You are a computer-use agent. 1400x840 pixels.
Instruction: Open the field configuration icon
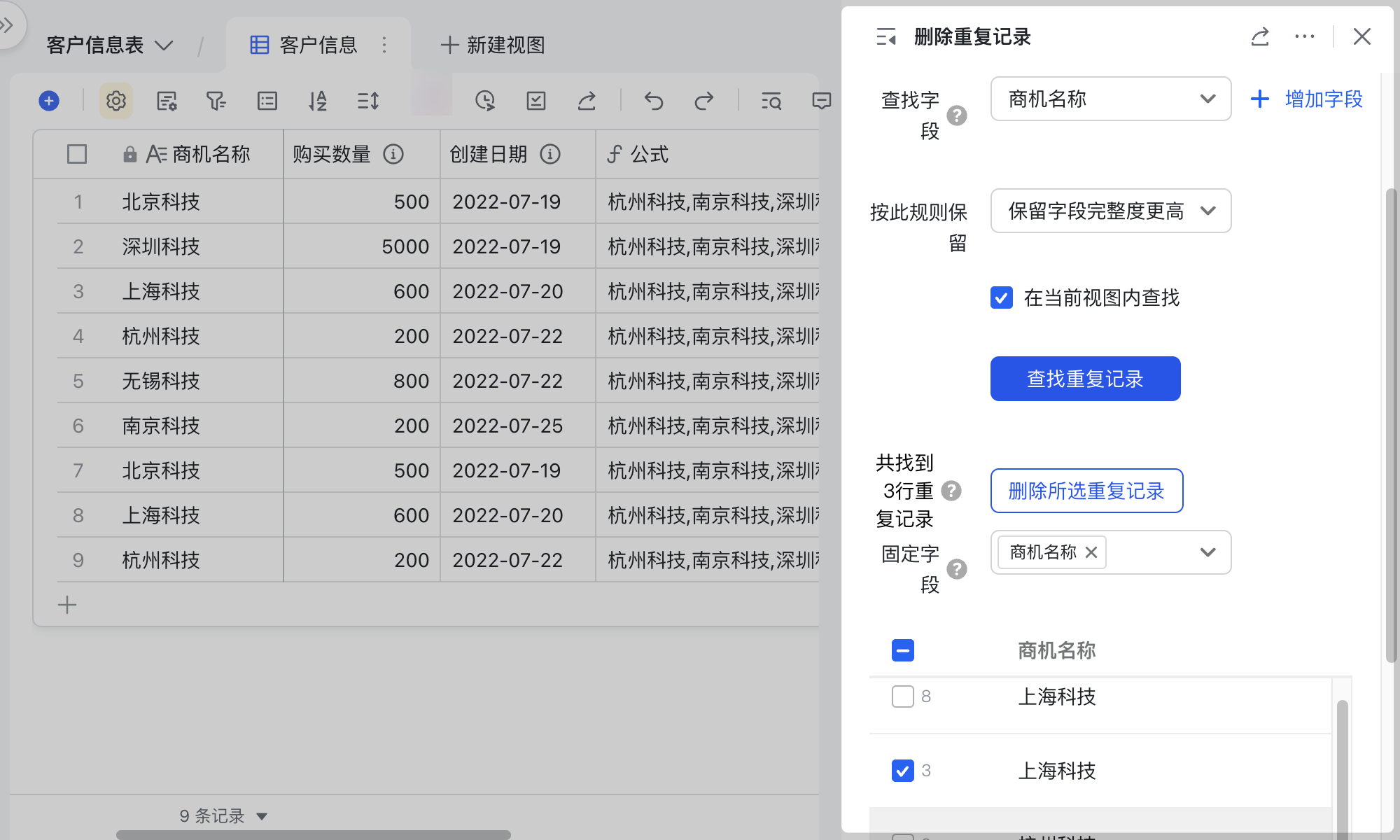(167, 101)
